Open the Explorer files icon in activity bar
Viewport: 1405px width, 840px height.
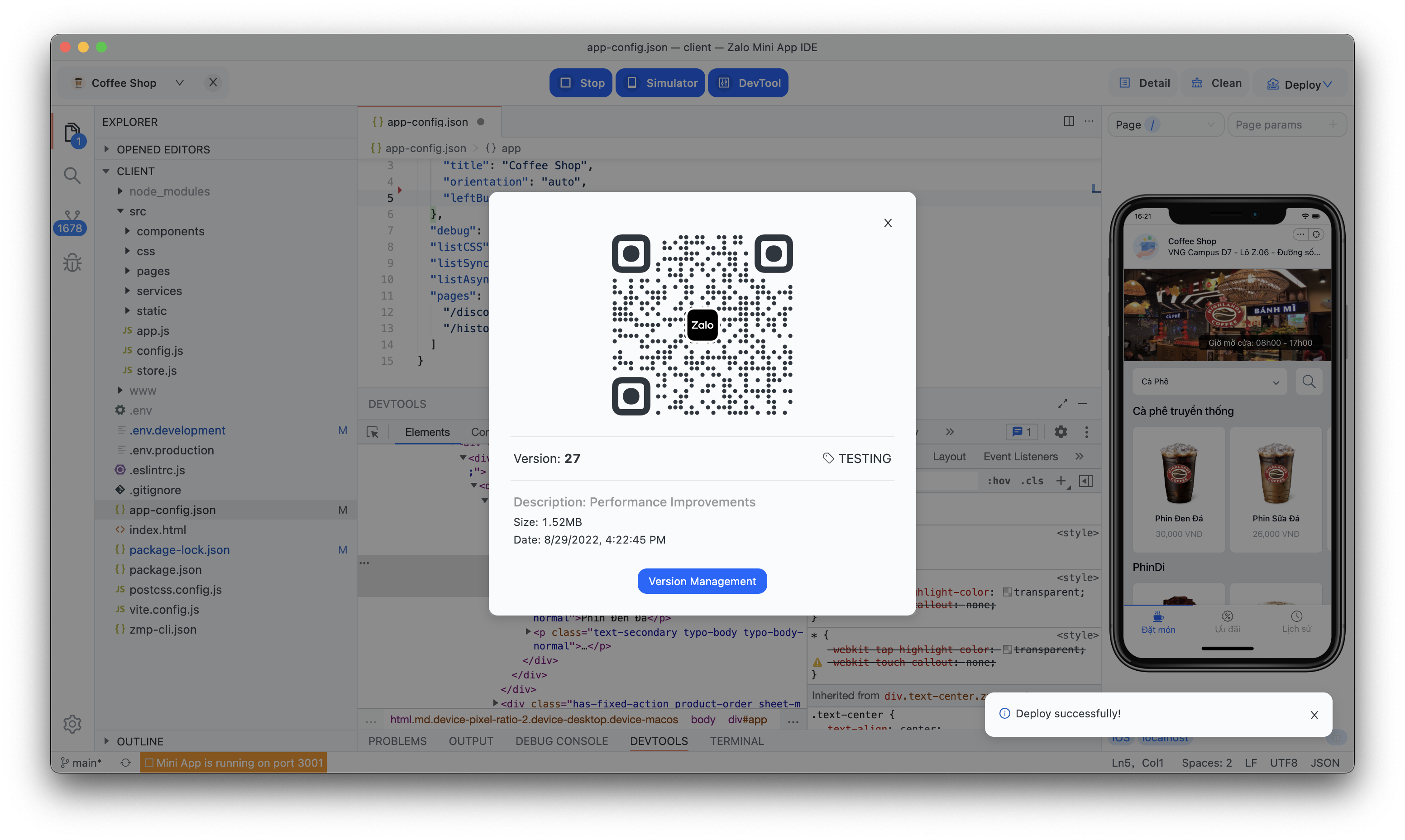click(72, 134)
